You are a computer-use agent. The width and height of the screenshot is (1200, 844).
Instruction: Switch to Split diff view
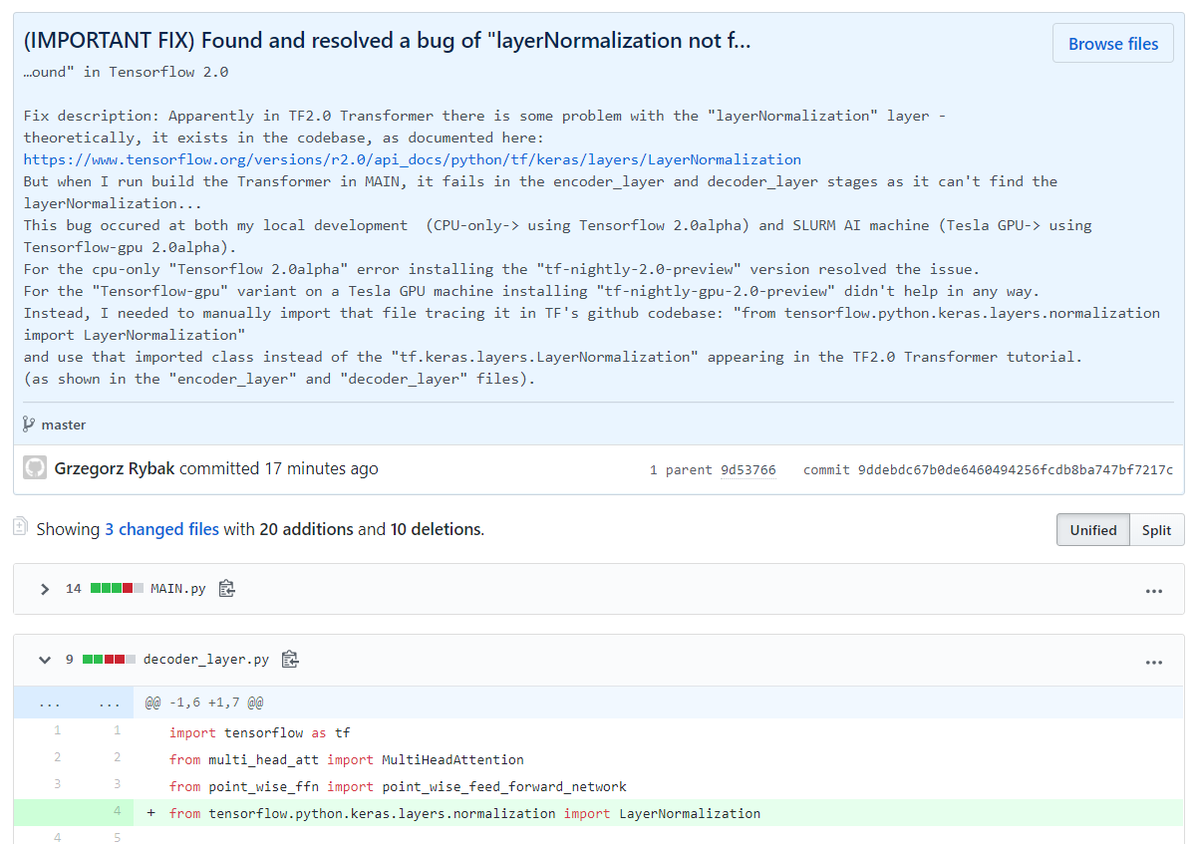click(x=1156, y=530)
